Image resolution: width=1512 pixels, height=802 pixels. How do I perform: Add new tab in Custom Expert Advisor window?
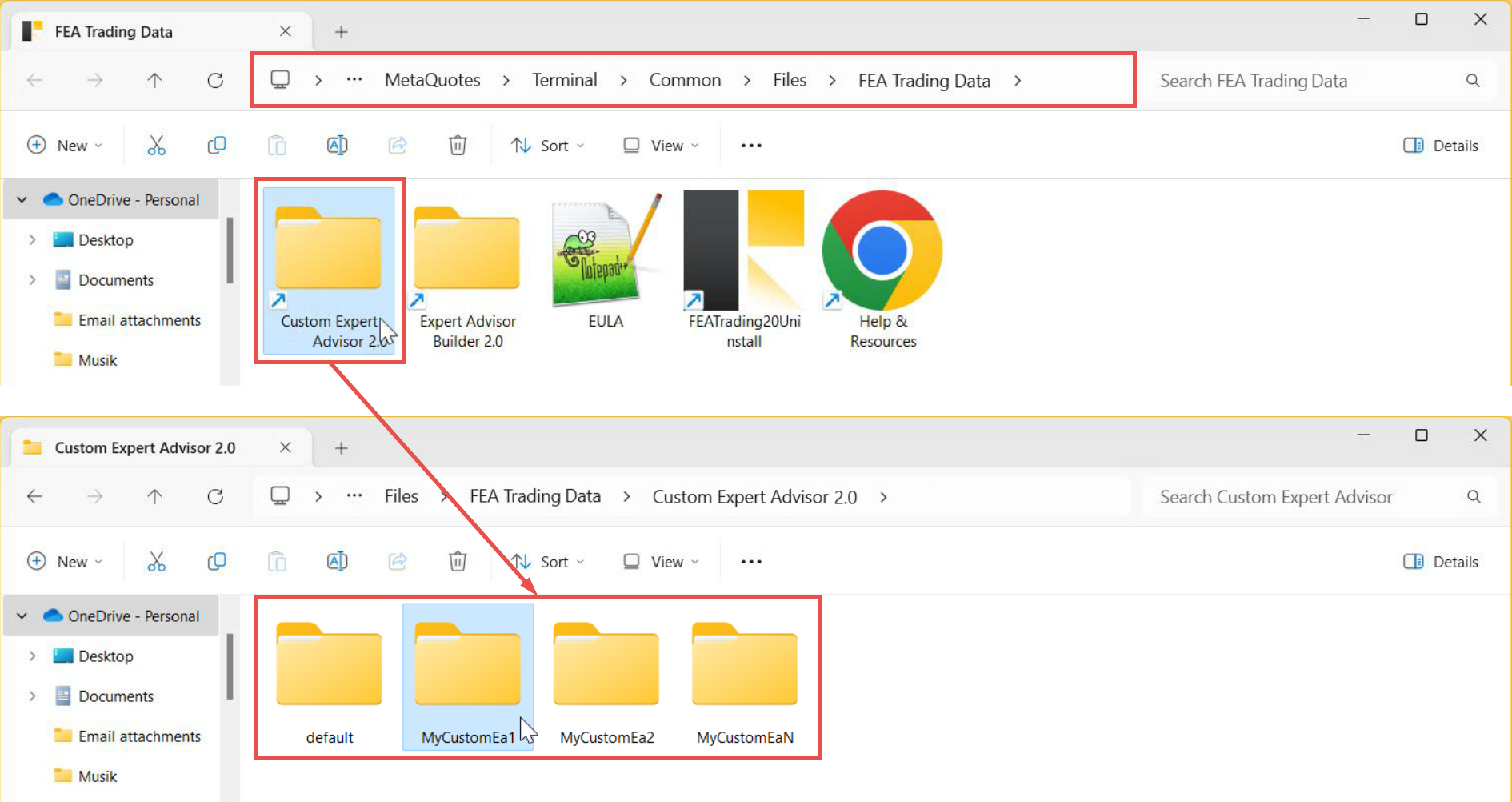(342, 448)
